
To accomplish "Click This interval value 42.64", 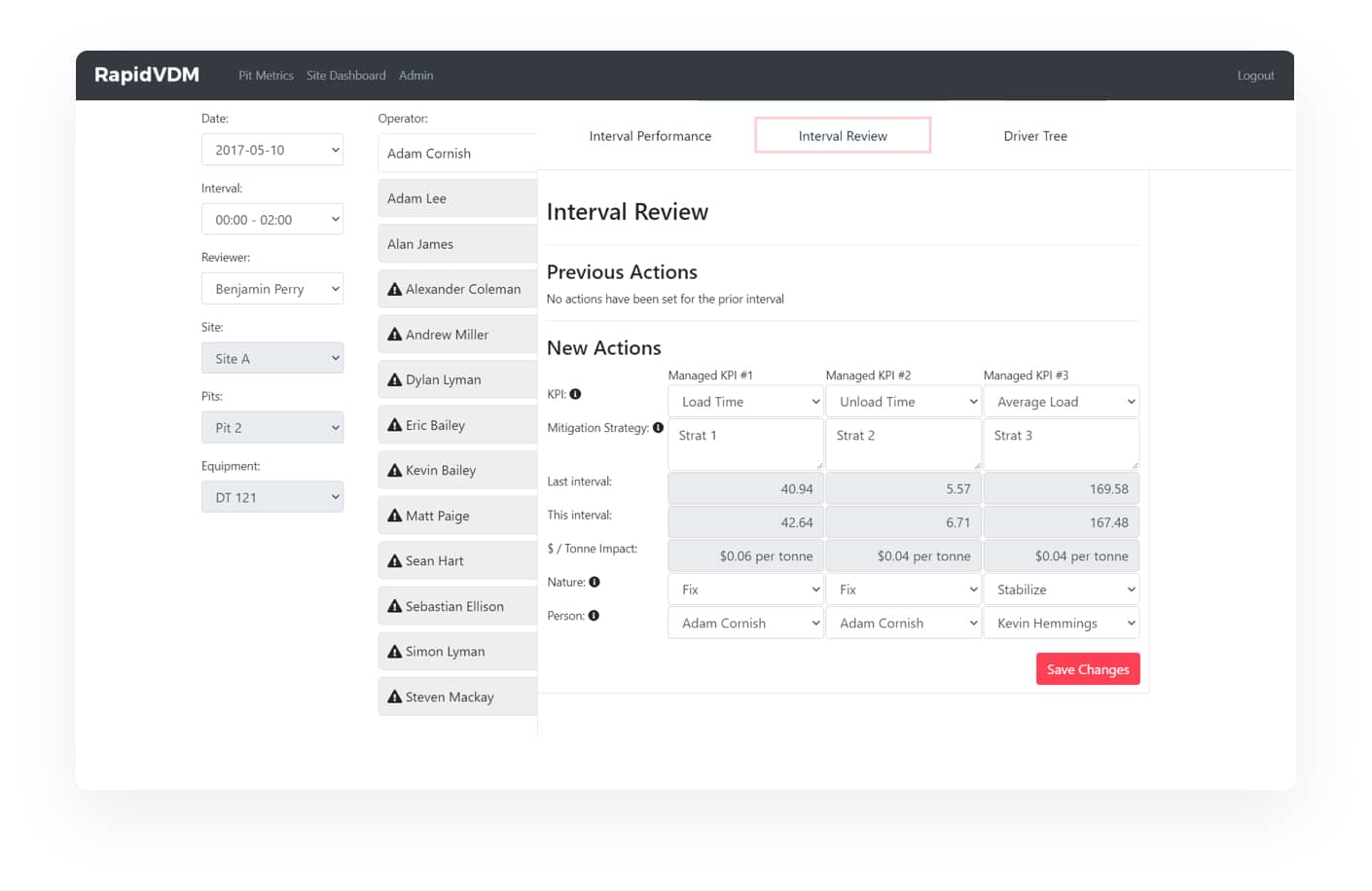I will tap(745, 522).
